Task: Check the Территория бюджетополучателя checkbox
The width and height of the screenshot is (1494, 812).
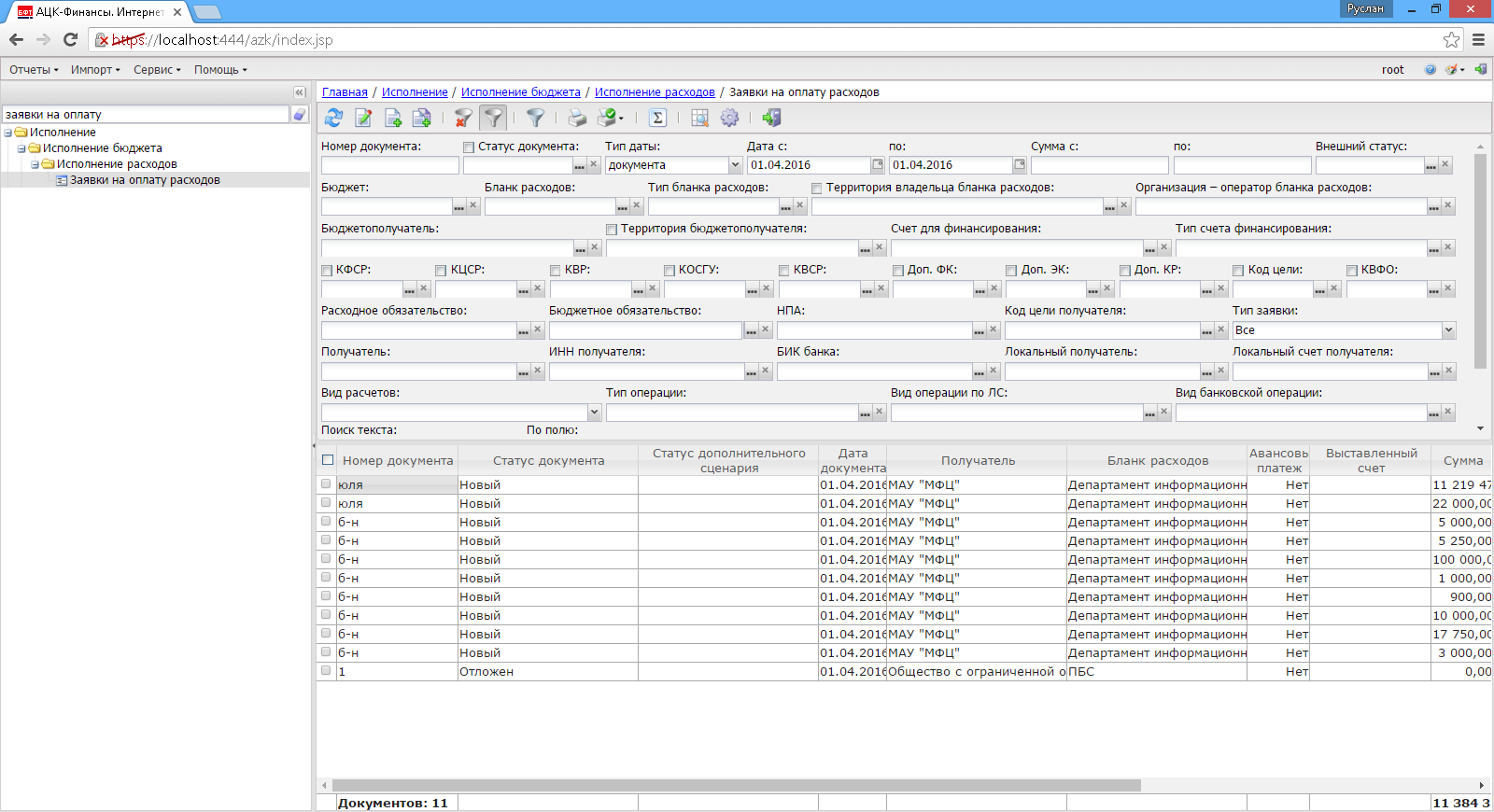Action: pos(612,230)
